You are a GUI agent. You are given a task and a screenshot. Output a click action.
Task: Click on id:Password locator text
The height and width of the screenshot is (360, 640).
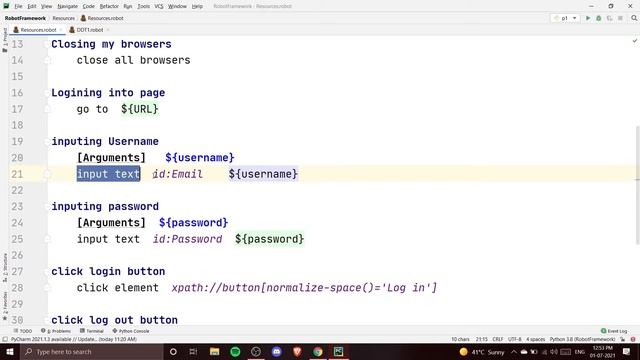pos(187,239)
